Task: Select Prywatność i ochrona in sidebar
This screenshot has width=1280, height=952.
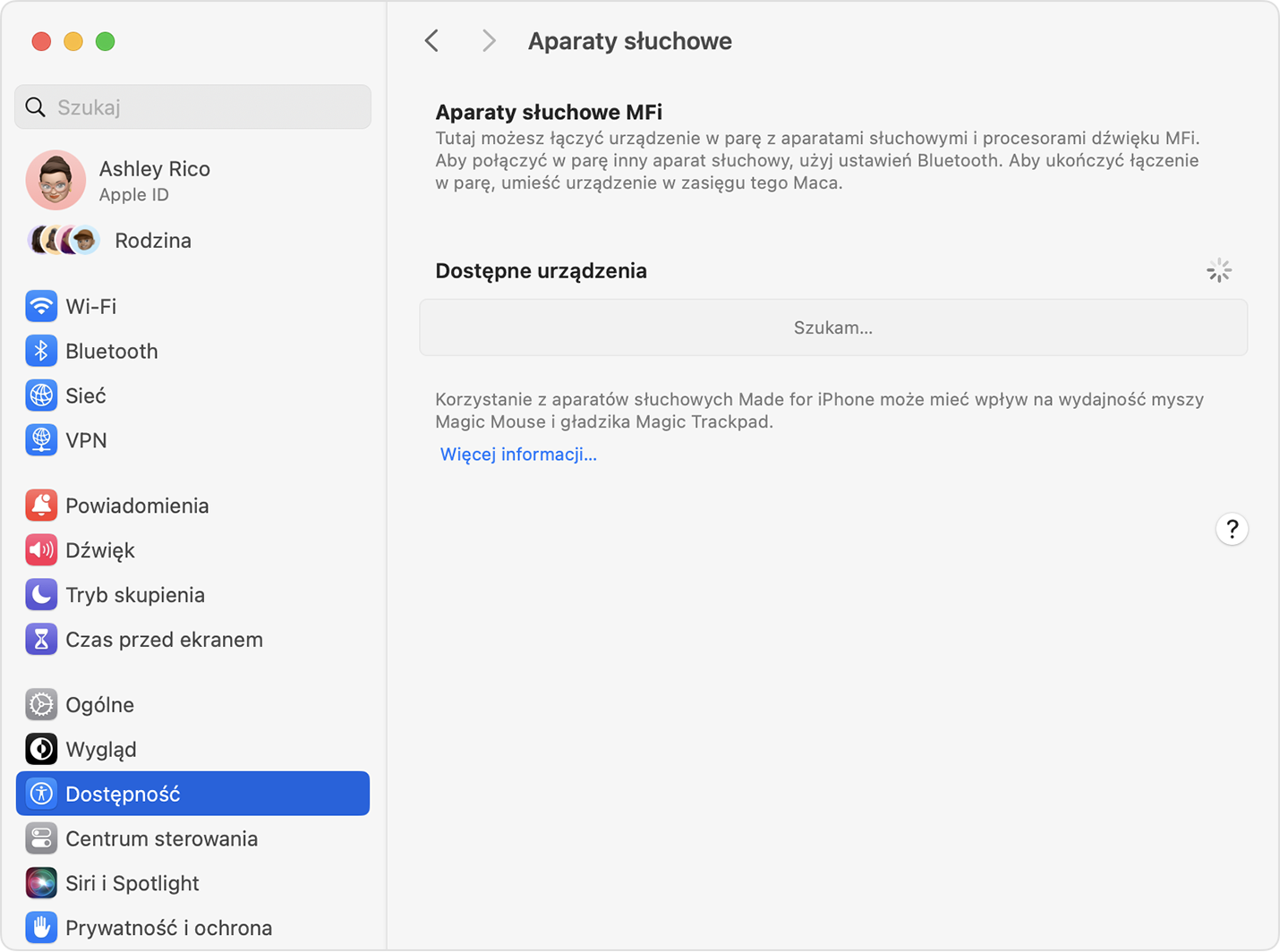Action: tap(168, 929)
